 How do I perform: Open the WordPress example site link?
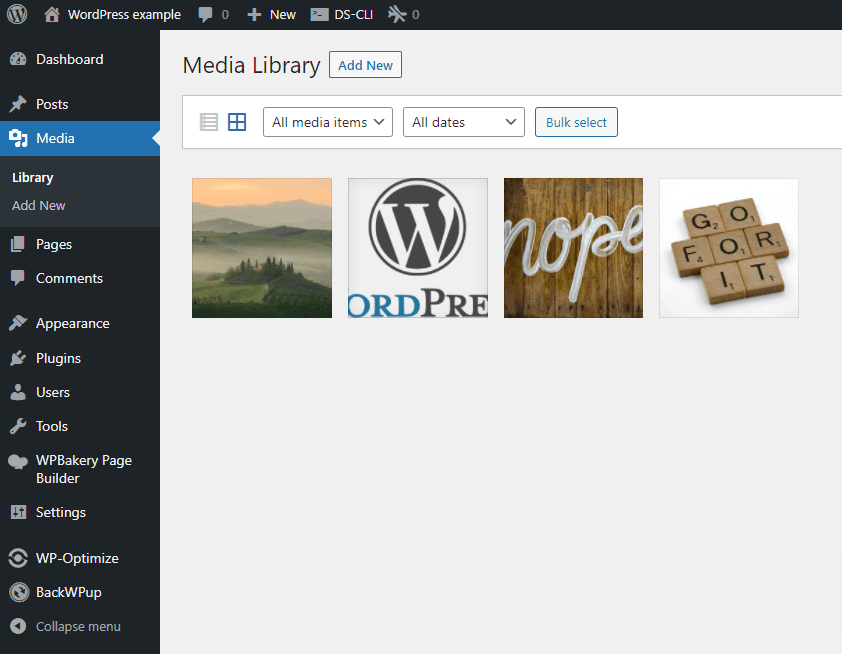[x=124, y=14]
